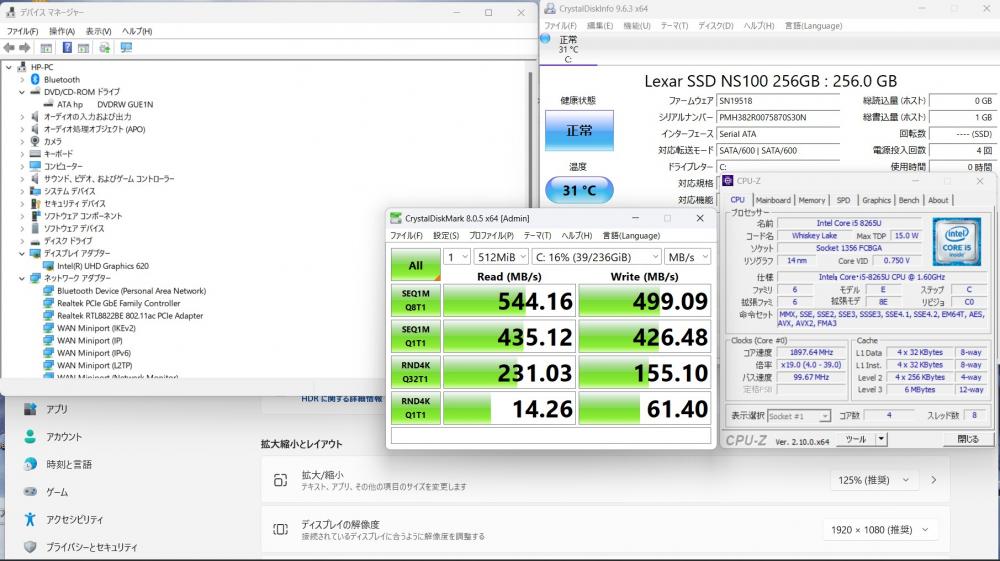Click the 閉じる button in CPU-Z
The height and width of the screenshot is (561, 1000).
[968, 439]
